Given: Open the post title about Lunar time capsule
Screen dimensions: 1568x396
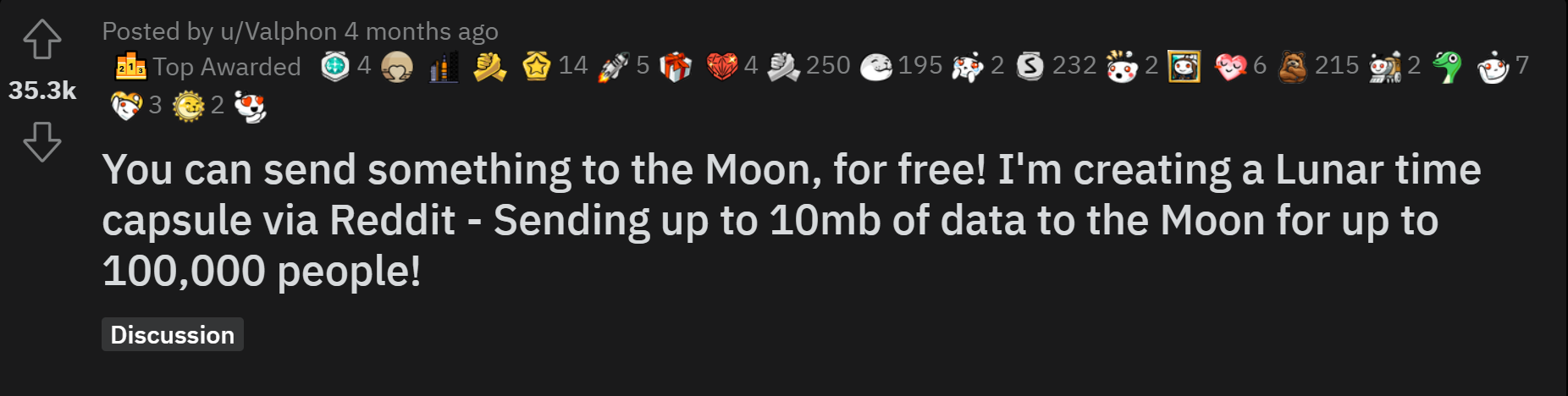Looking at the screenshot, I should click(x=792, y=220).
